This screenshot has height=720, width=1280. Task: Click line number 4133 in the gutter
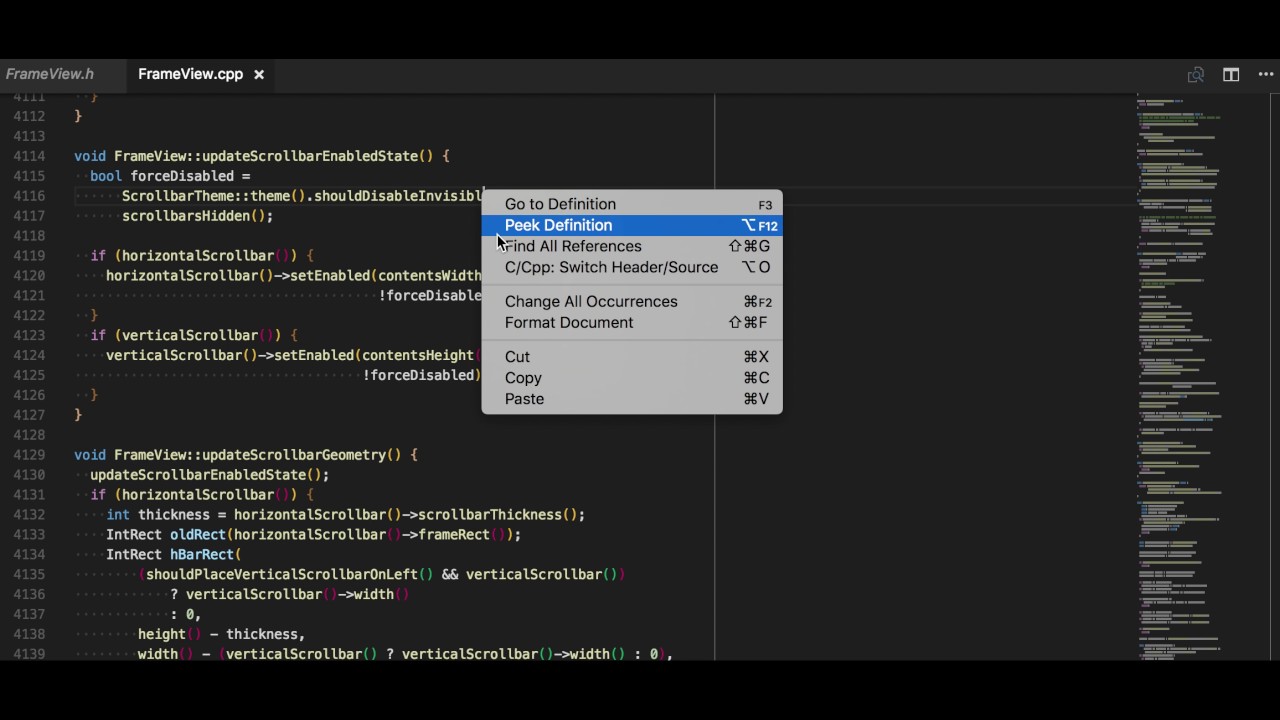click(x=29, y=534)
